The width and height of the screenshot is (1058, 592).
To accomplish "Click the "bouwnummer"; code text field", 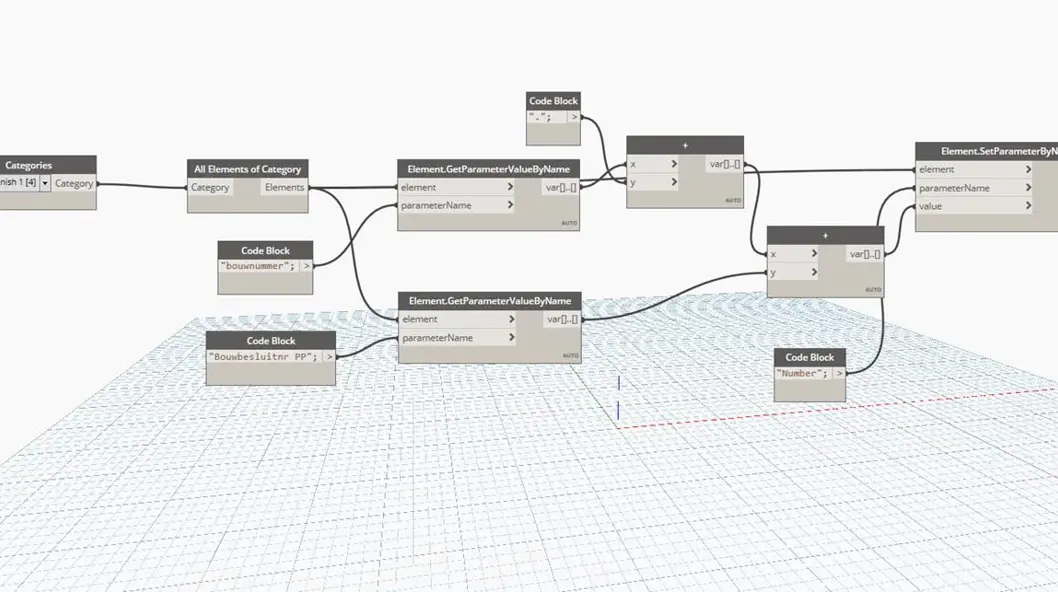I will pos(258,267).
